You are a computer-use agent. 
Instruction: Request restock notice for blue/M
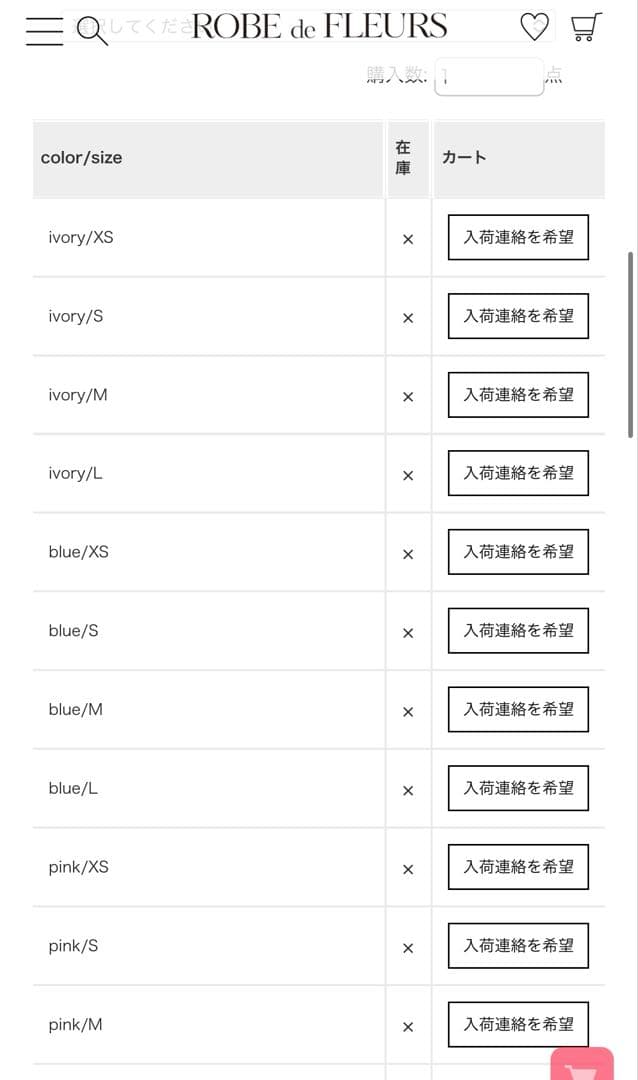(x=518, y=709)
